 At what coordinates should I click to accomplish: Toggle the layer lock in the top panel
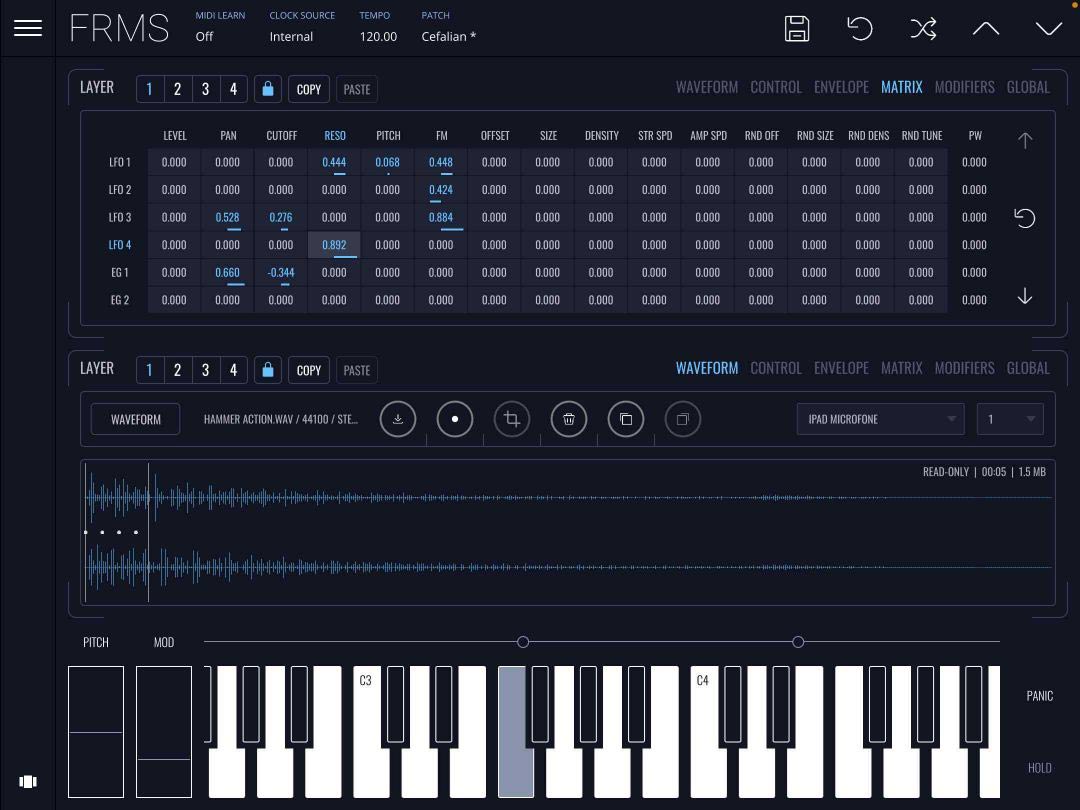pyautogui.click(x=267, y=88)
